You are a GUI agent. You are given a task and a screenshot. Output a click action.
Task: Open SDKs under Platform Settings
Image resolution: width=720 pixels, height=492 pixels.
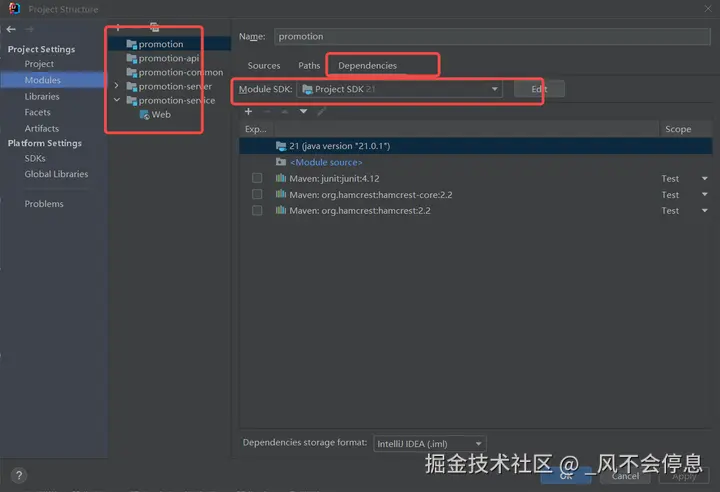click(35, 158)
